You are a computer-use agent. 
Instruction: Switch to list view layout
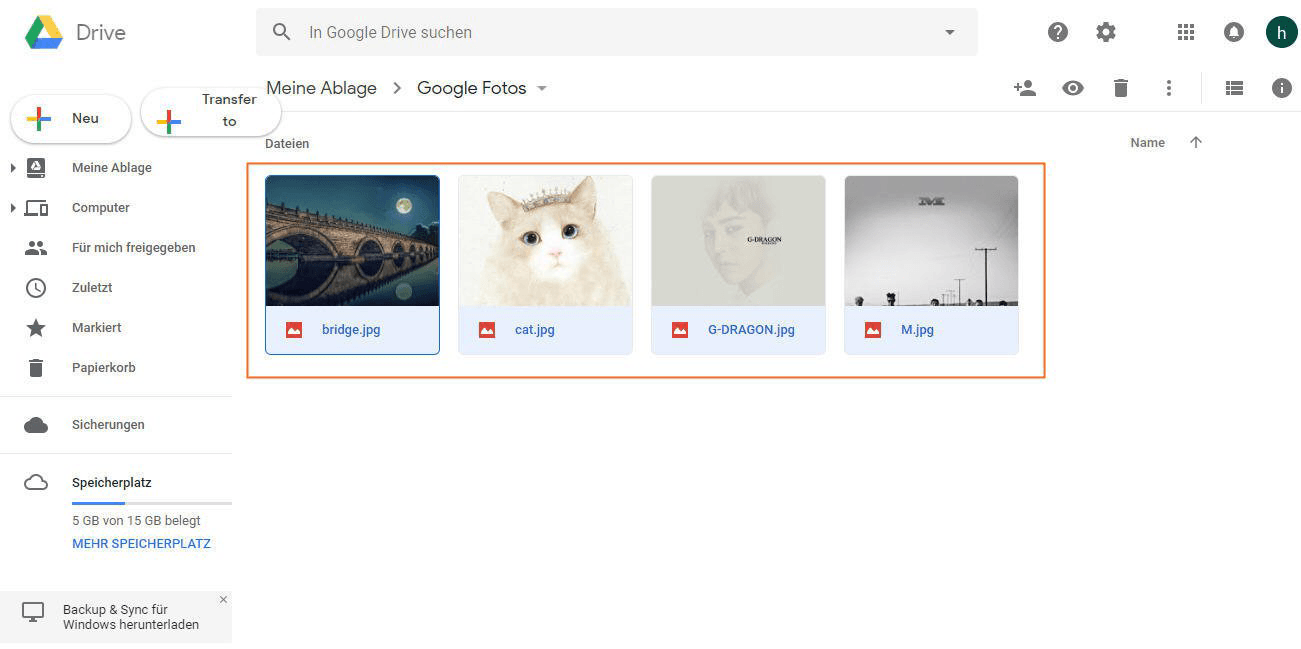1234,88
